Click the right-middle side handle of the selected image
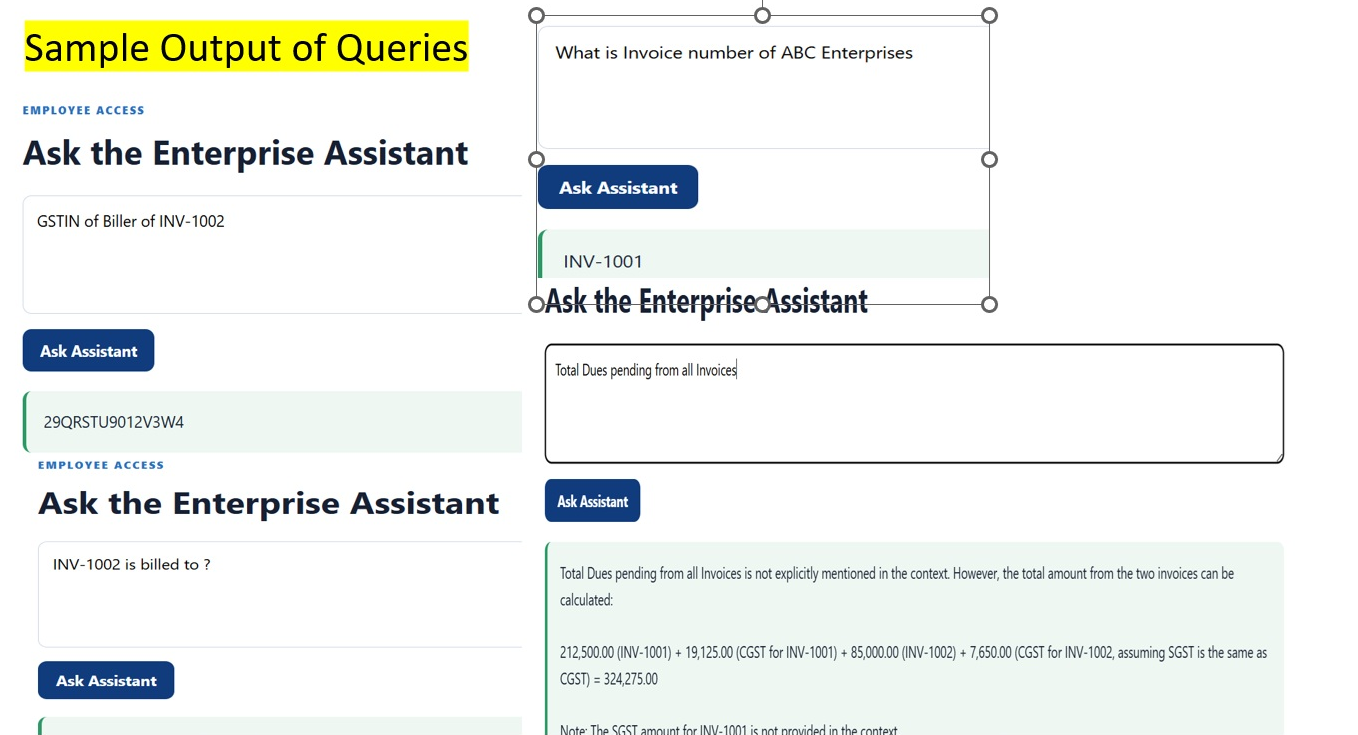The width and height of the screenshot is (1358, 735). [989, 159]
